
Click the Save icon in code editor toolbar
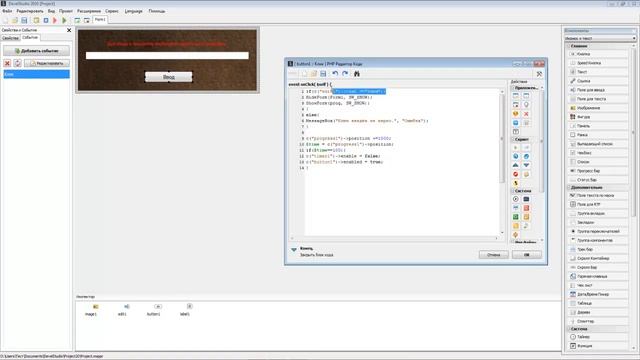pos(323,73)
